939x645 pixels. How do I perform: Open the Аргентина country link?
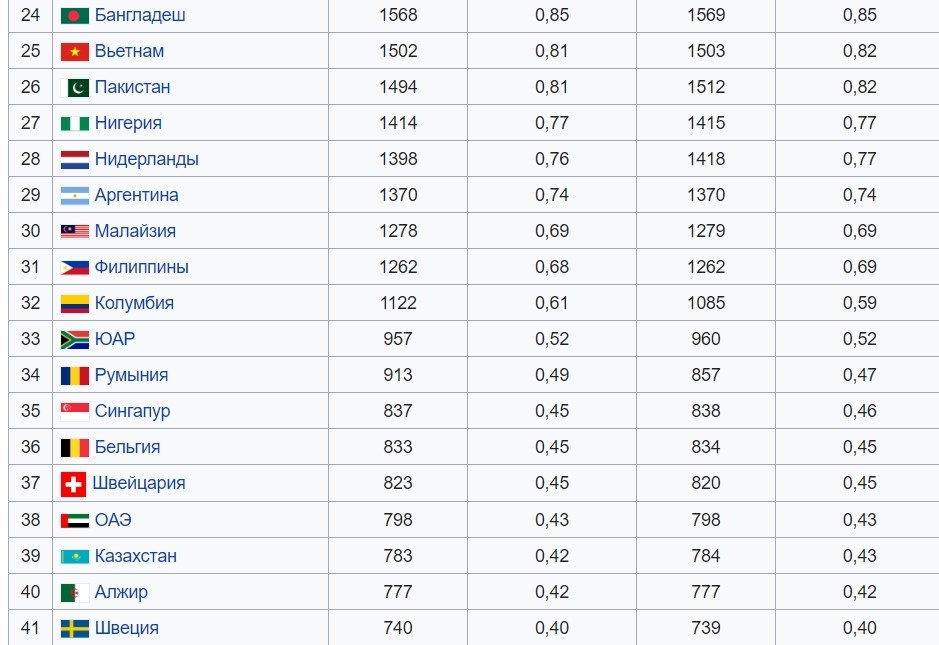137,195
